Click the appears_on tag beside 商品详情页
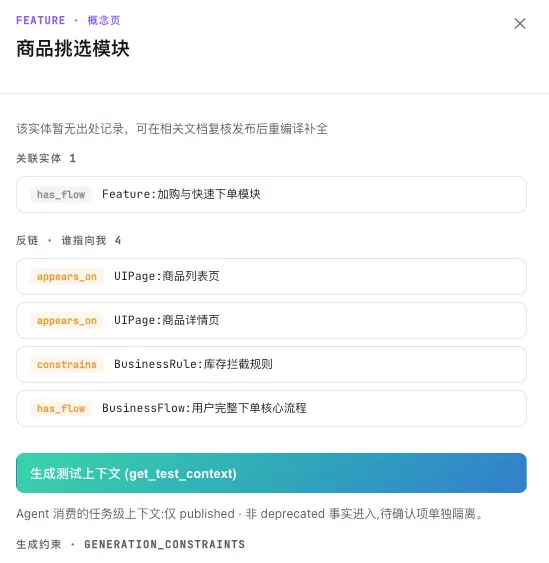This screenshot has width=549, height=563. (x=67, y=320)
